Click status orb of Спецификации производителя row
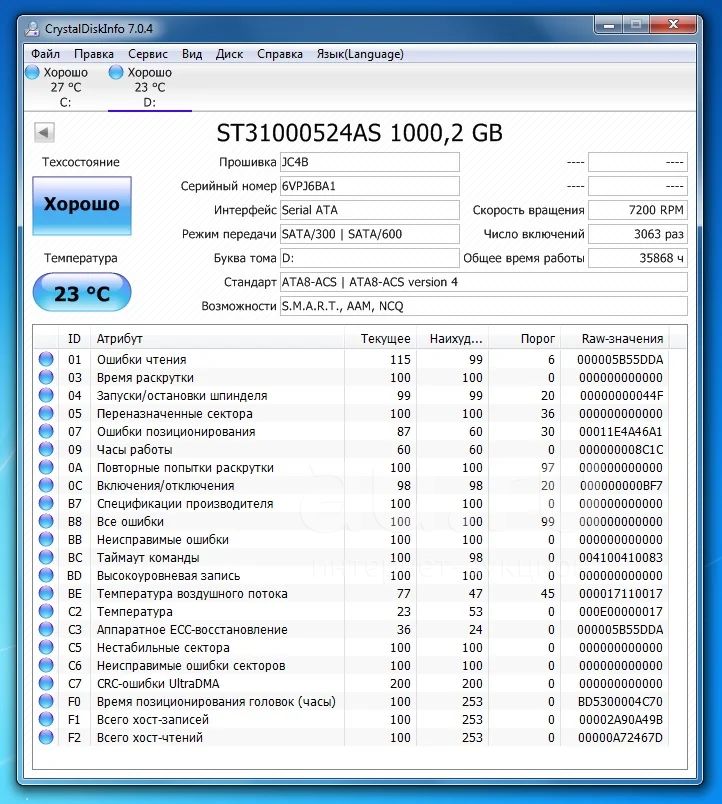 tap(46, 502)
